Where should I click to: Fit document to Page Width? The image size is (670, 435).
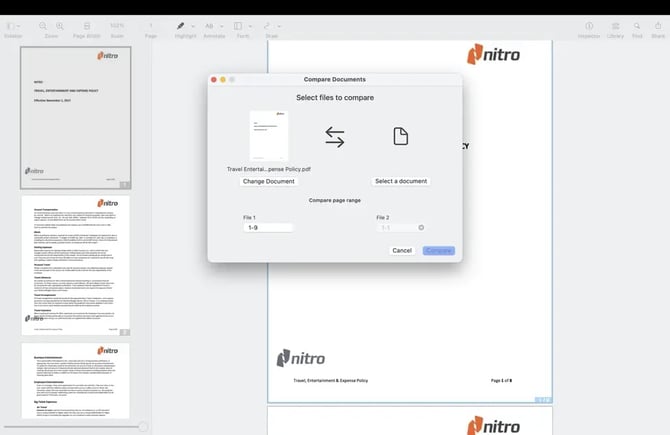87,26
